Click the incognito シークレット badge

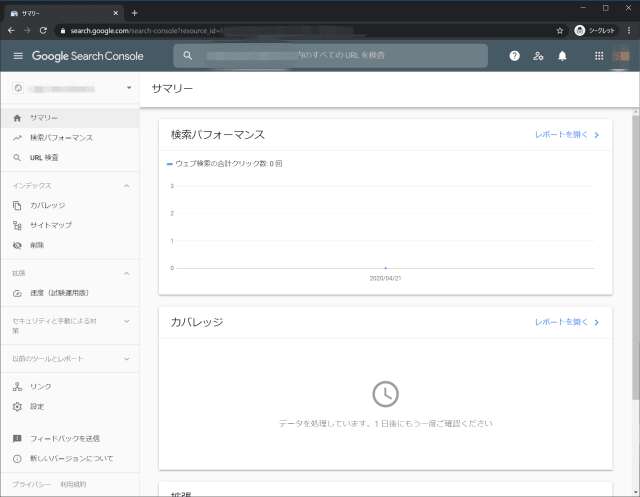point(595,31)
